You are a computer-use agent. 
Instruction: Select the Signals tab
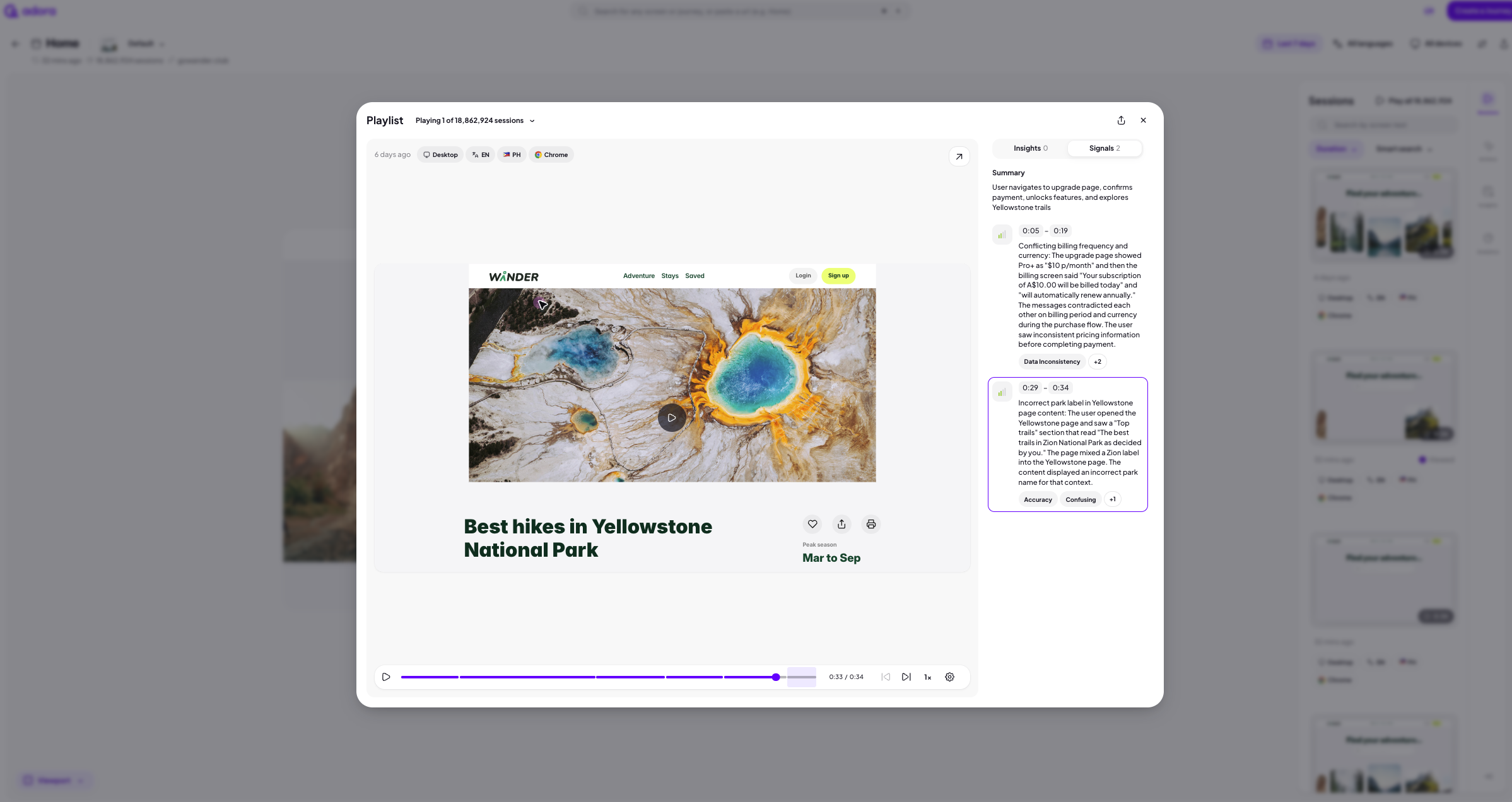[1104, 148]
